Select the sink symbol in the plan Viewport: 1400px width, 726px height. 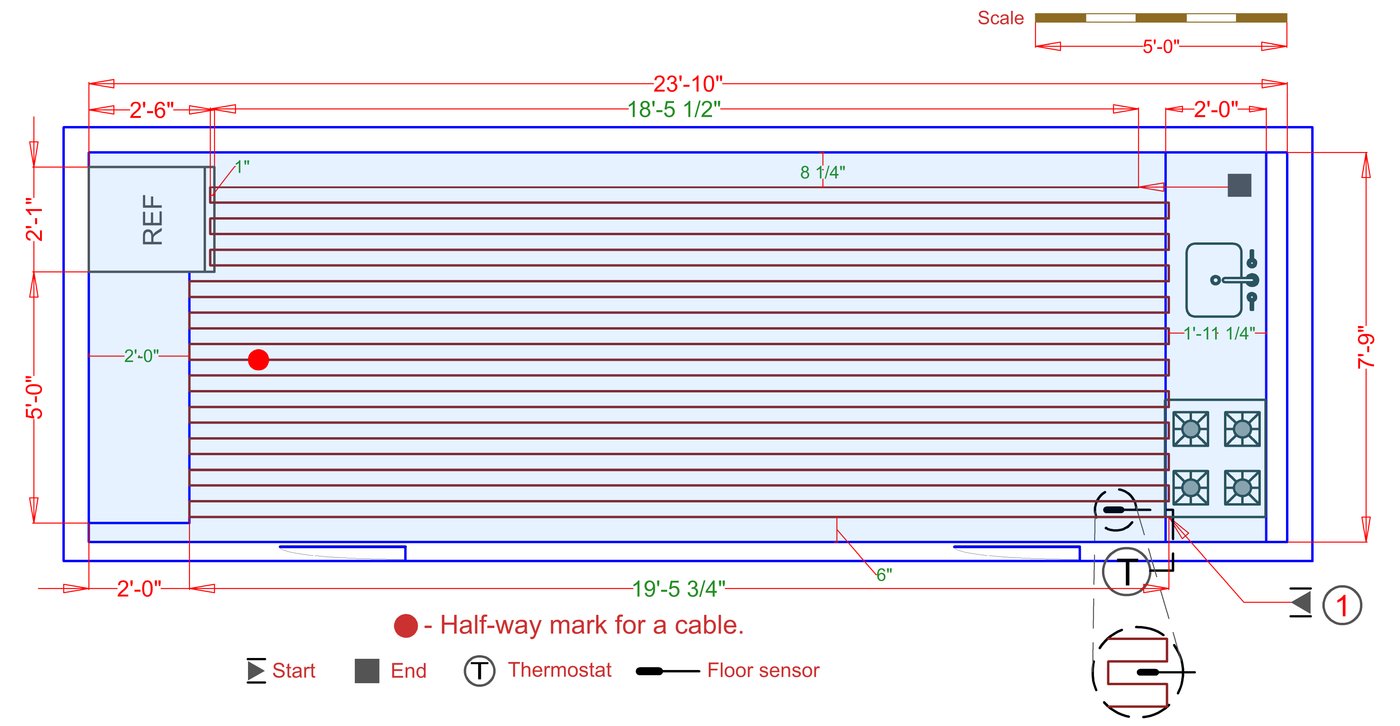[1220, 280]
